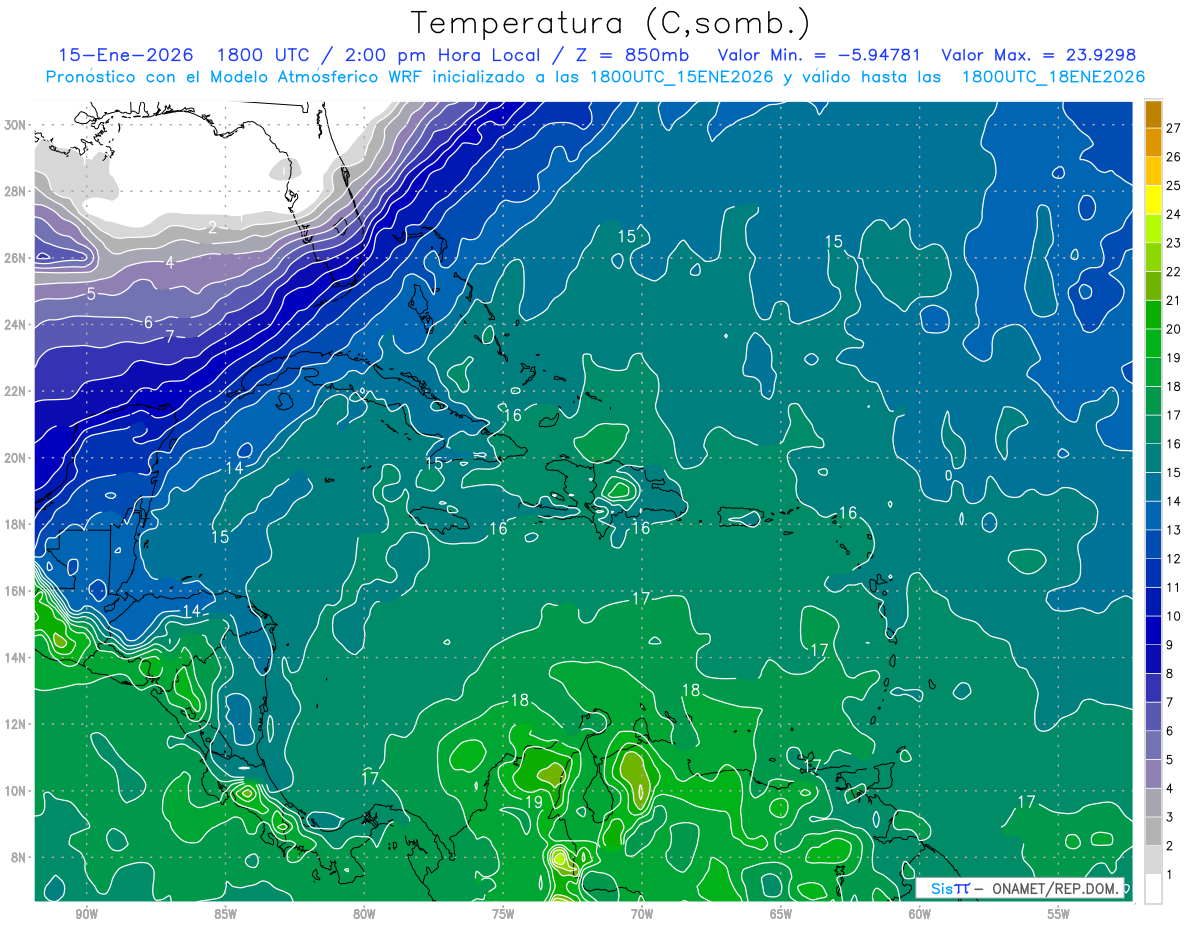
Task: Click the "90W" longitude axis label
Action: [x=86, y=914]
